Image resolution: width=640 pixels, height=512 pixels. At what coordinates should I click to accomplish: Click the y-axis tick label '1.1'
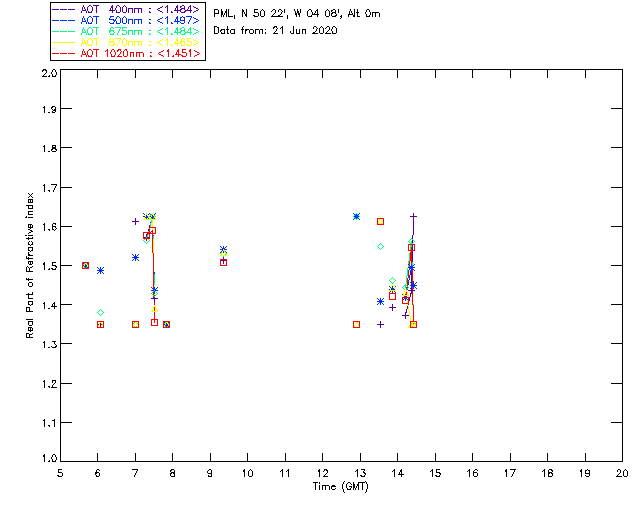[x=49, y=423]
